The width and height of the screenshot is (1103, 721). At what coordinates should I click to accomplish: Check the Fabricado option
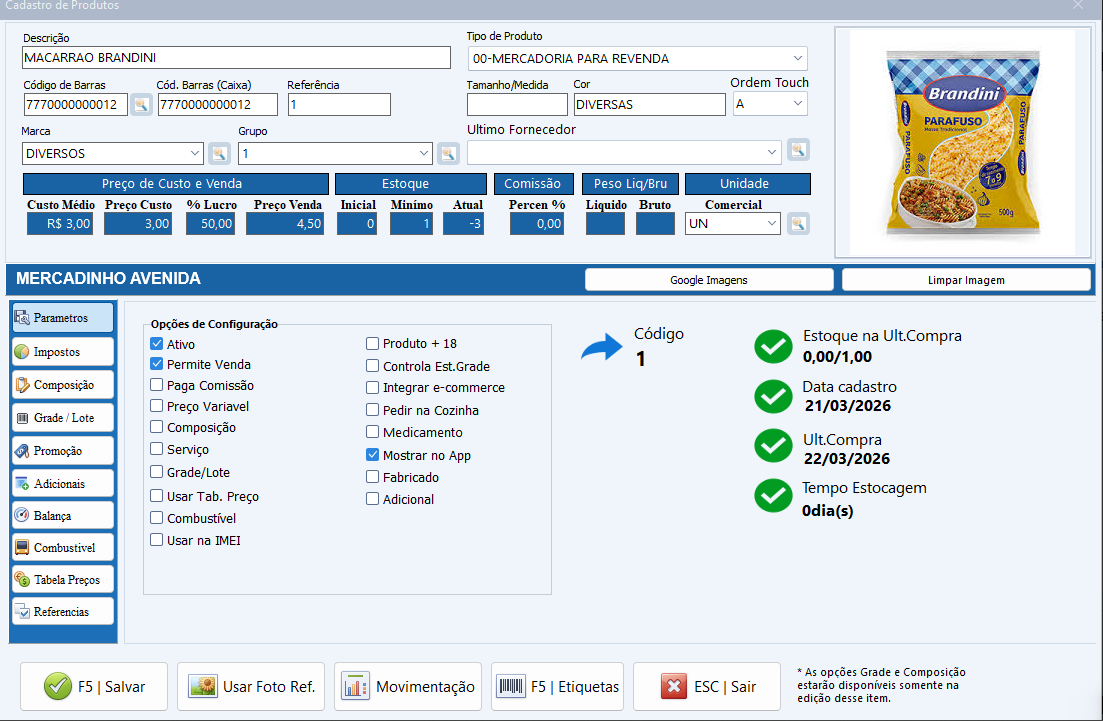click(372, 477)
